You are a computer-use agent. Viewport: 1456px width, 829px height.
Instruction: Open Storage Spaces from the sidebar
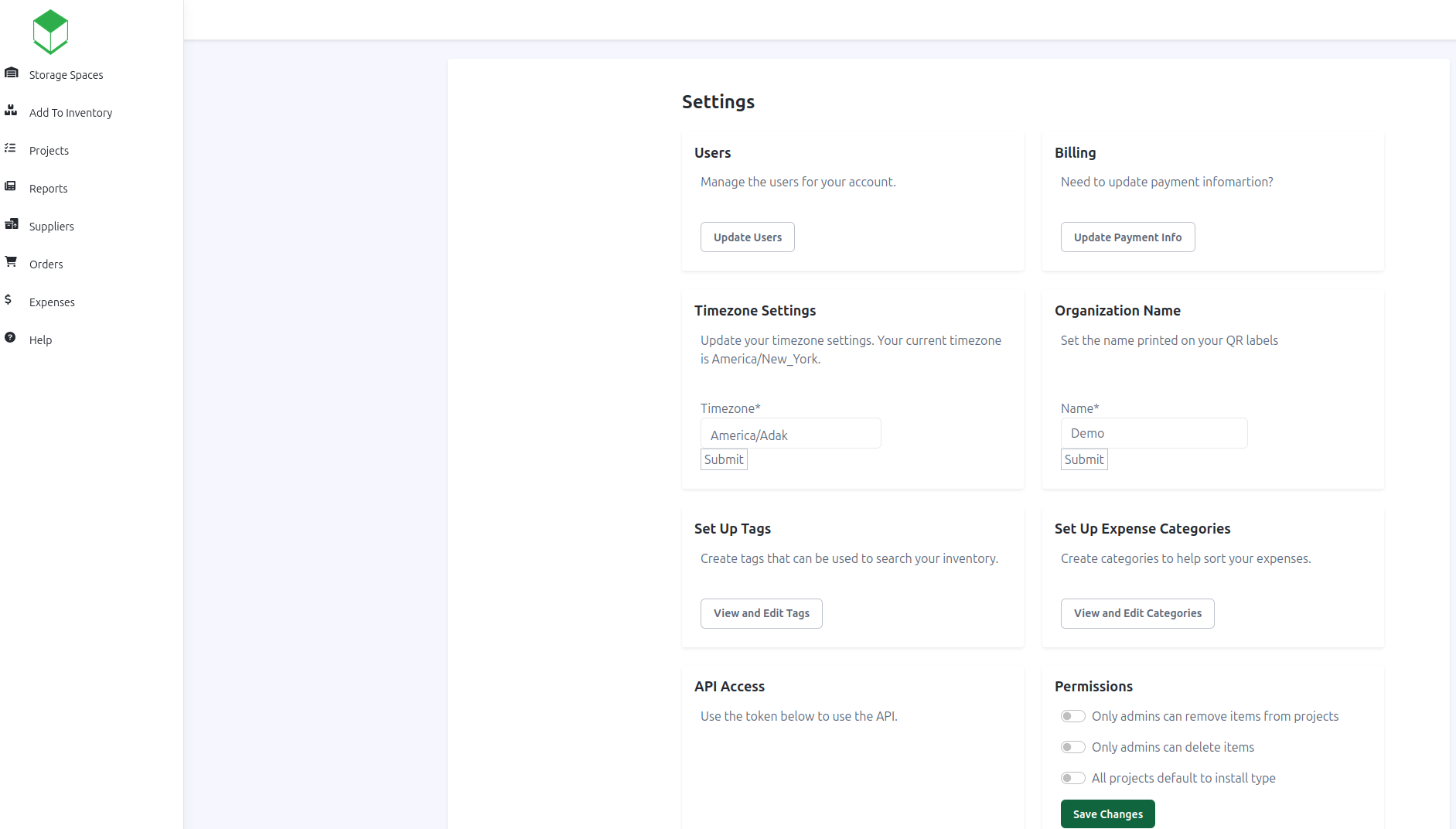(66, 75)
